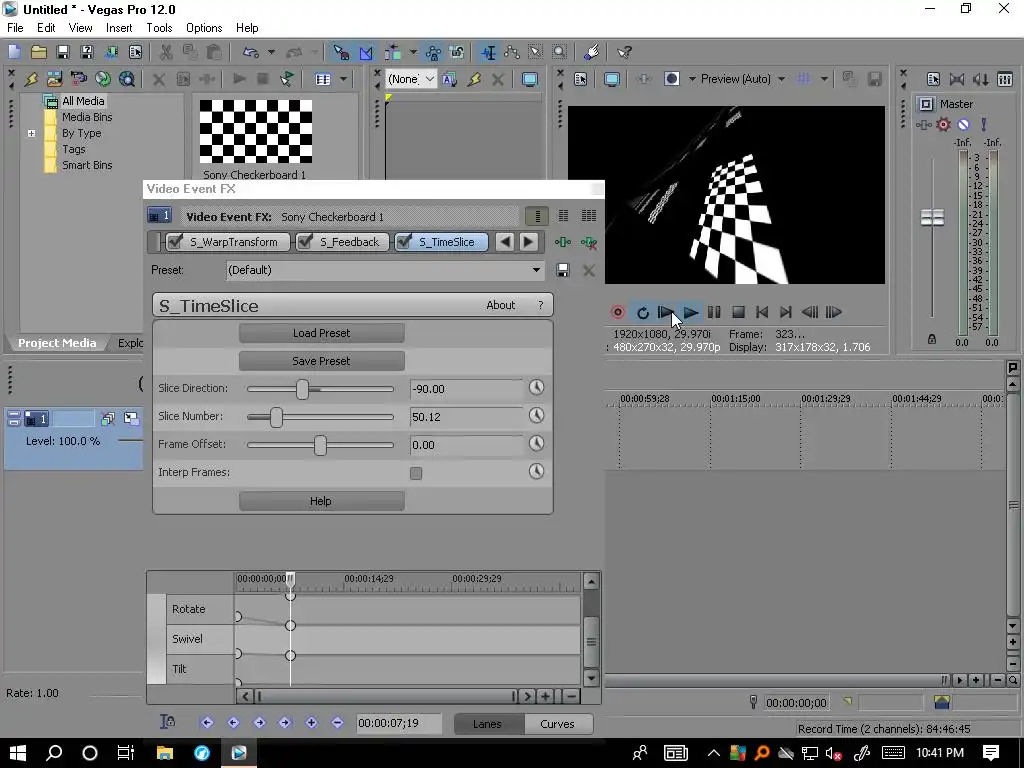
Task: Open the overlays dropdown arrow in preview toolbar
Action: point(824,79)
